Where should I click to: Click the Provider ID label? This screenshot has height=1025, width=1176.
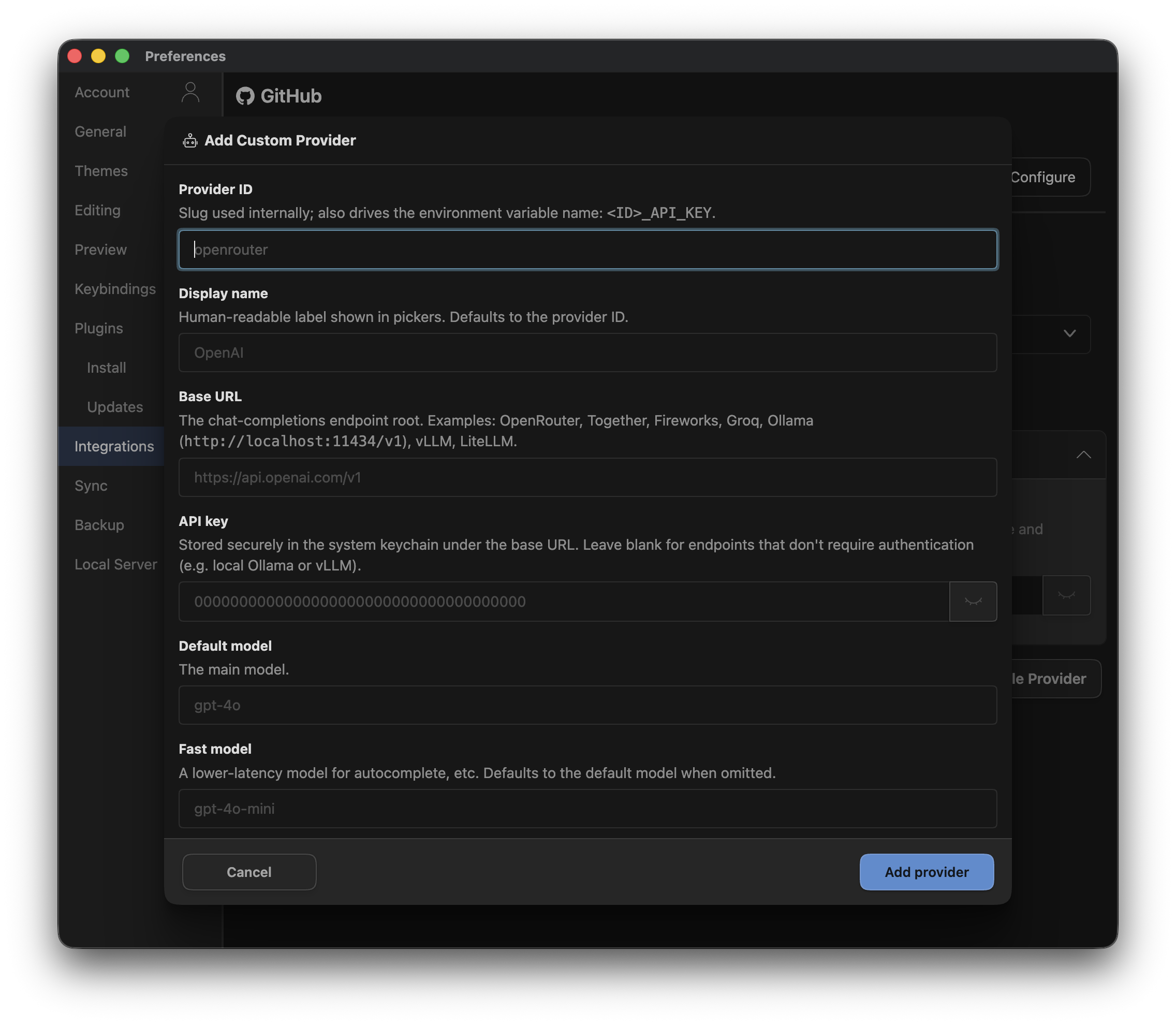pos(215,189)
